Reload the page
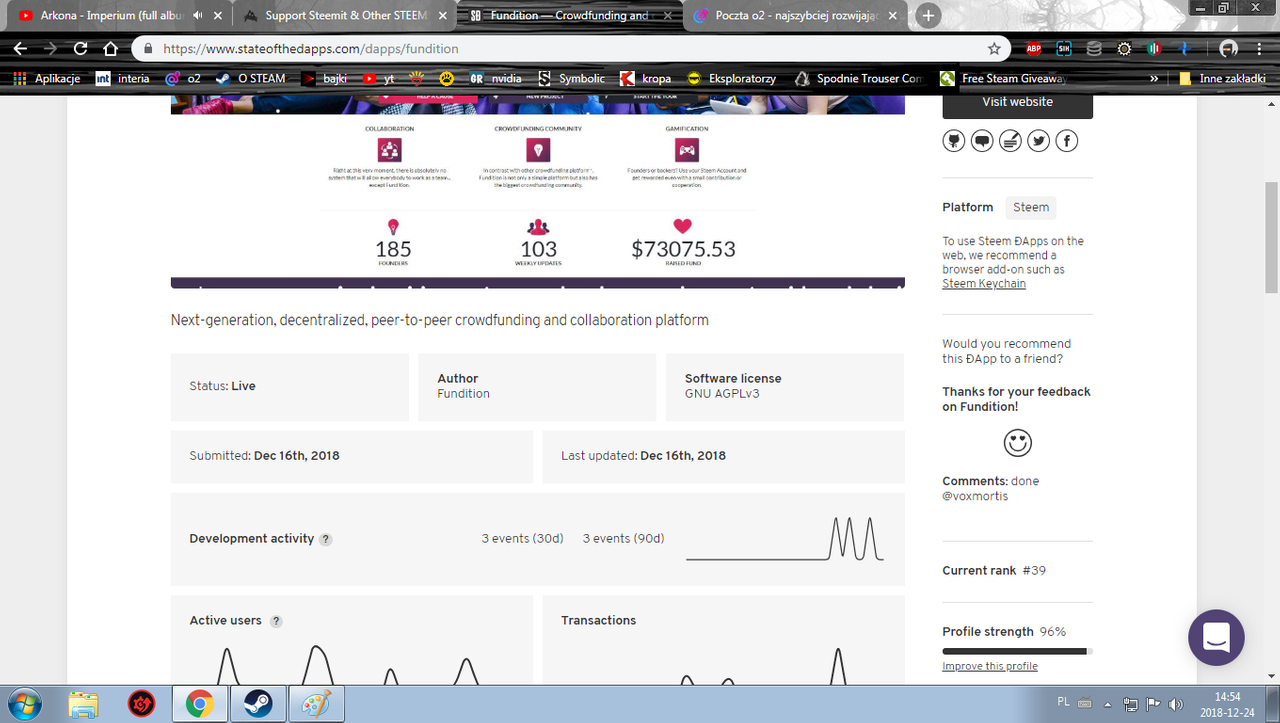The width and height of the screenshot is (1280, 723). point(81,48)
